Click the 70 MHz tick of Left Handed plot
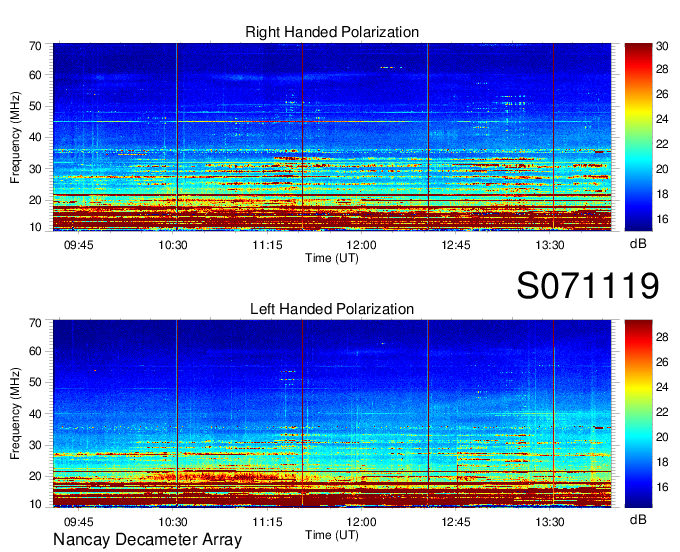 (x=35, y=323)
